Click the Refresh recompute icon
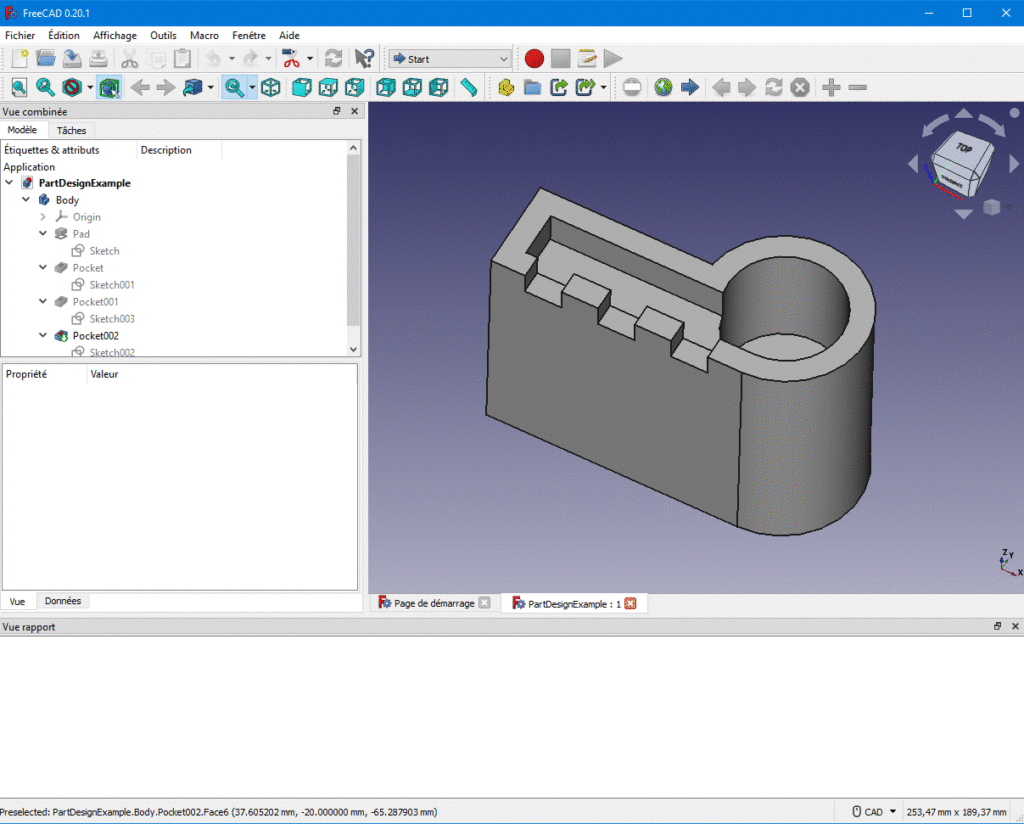 pos(334,59)
